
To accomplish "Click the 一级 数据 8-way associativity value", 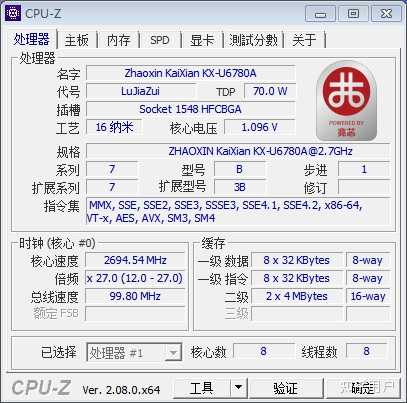I will tap(368, 260).
